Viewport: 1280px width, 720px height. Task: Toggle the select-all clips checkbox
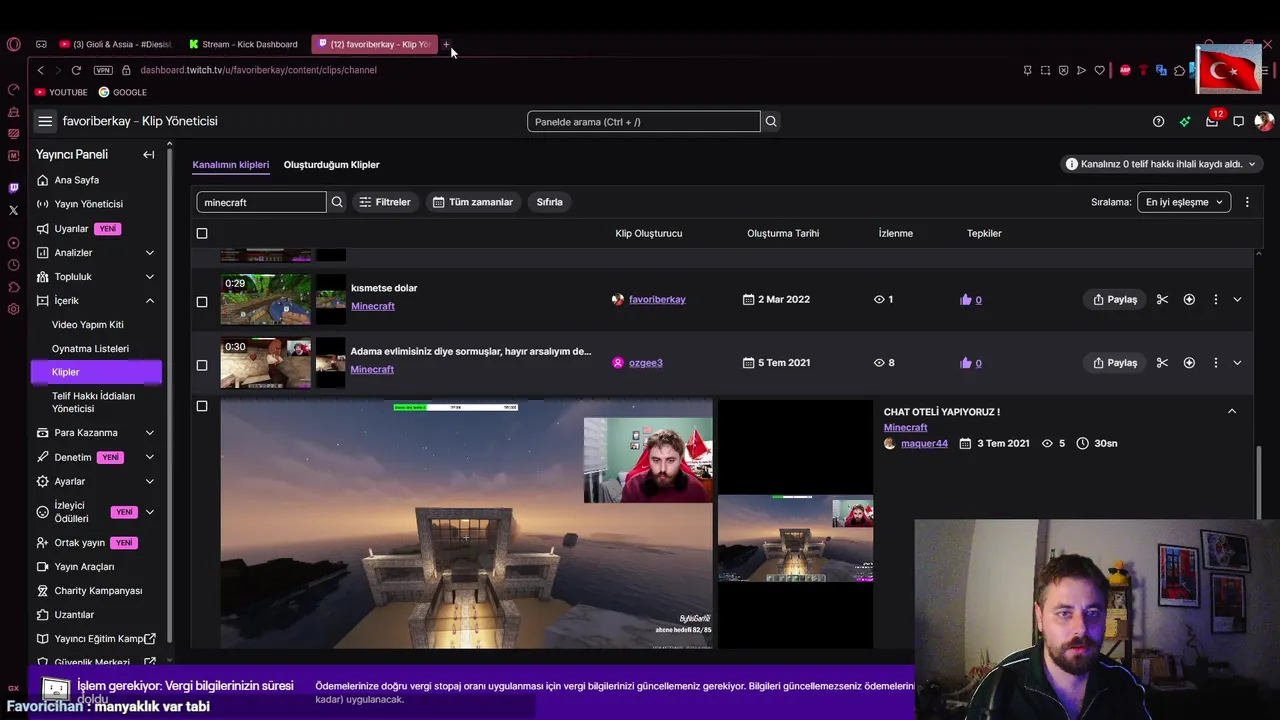(x=202, y=233)
